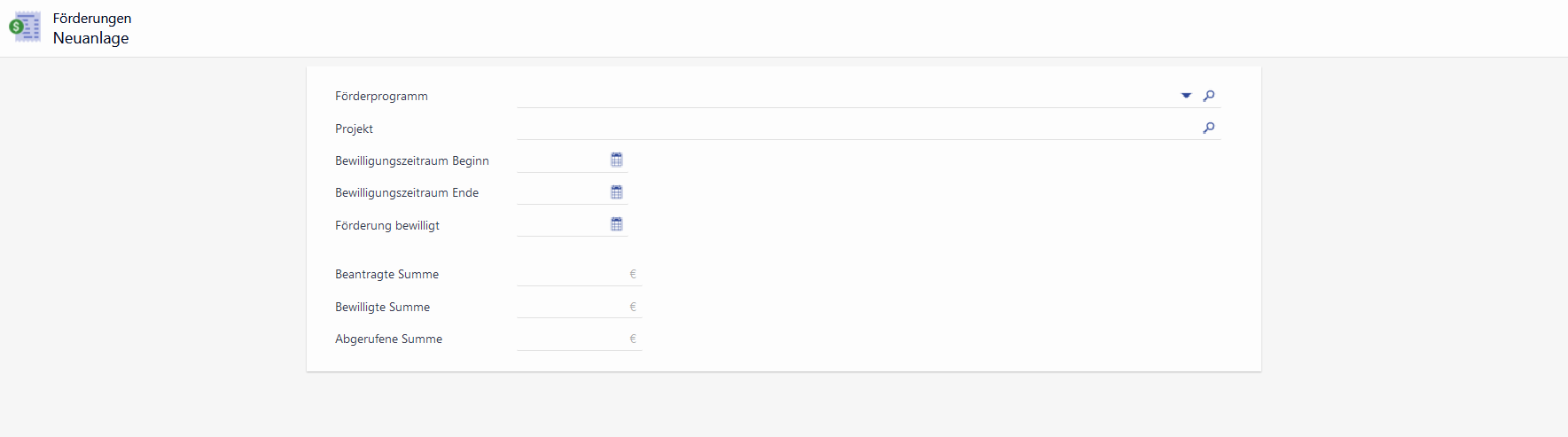The height and width of the screenshot is (437, 1568).
Task: Click the Förderungen header title
Action: coord(92,18)
